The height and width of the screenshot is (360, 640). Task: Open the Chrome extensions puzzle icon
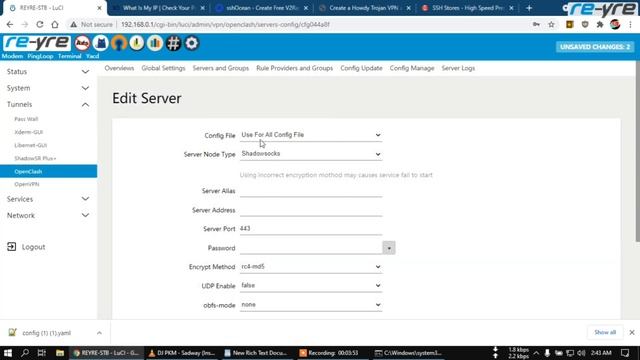click(600, 24)
